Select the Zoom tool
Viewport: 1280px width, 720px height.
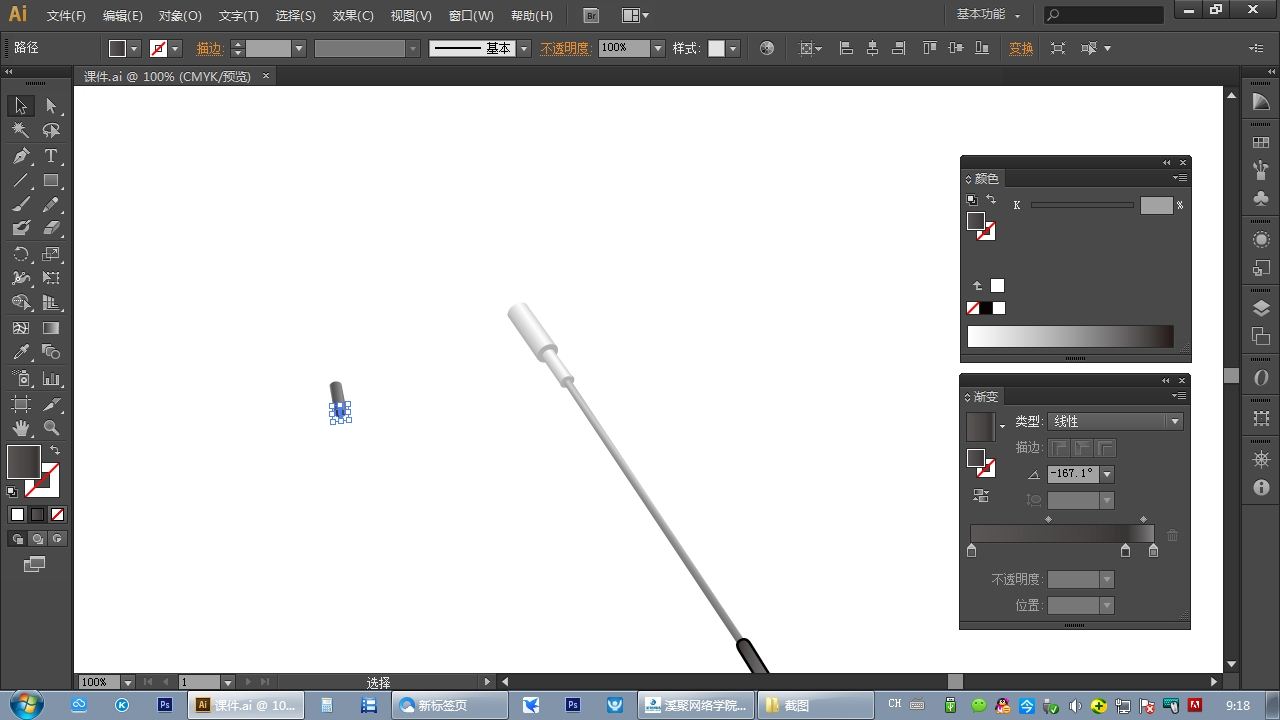tap(51, 428)
